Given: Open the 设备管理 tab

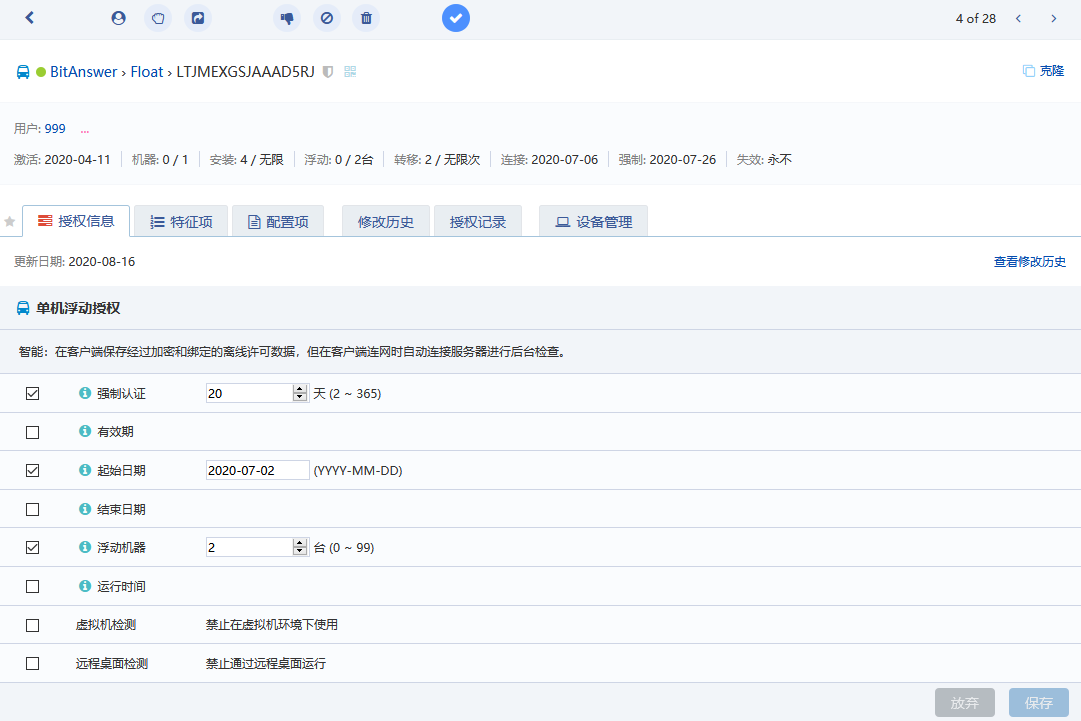Looking at the screenshot, I should 594,222.
